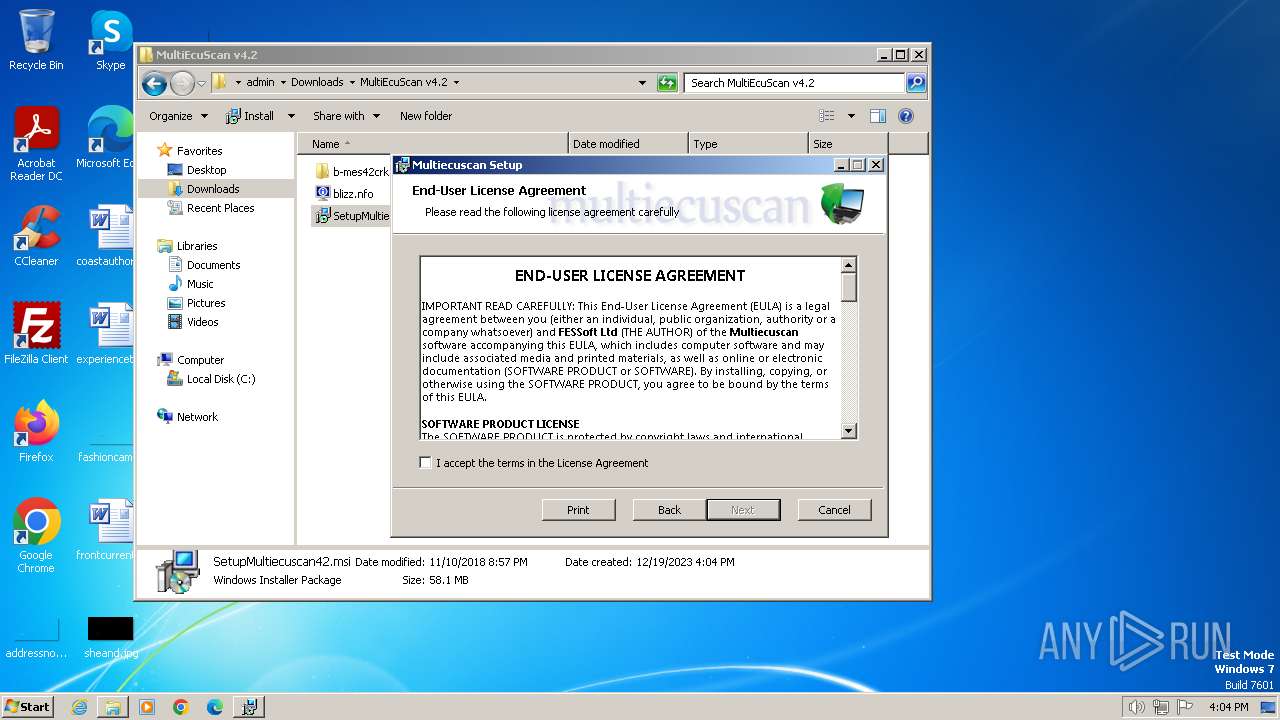Open sheand.jpg image on desktop
Screen dimensions: 1280x720
(110, 638)
